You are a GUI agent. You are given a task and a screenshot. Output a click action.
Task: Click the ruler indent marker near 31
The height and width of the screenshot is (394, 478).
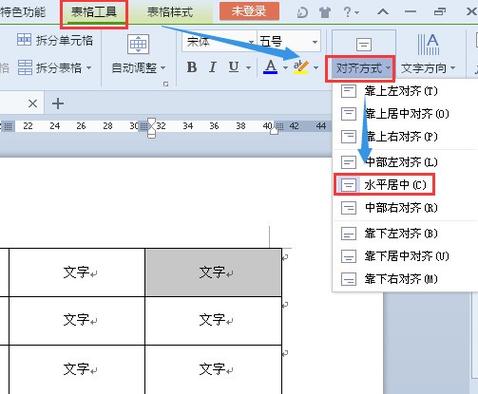(151, 128)
